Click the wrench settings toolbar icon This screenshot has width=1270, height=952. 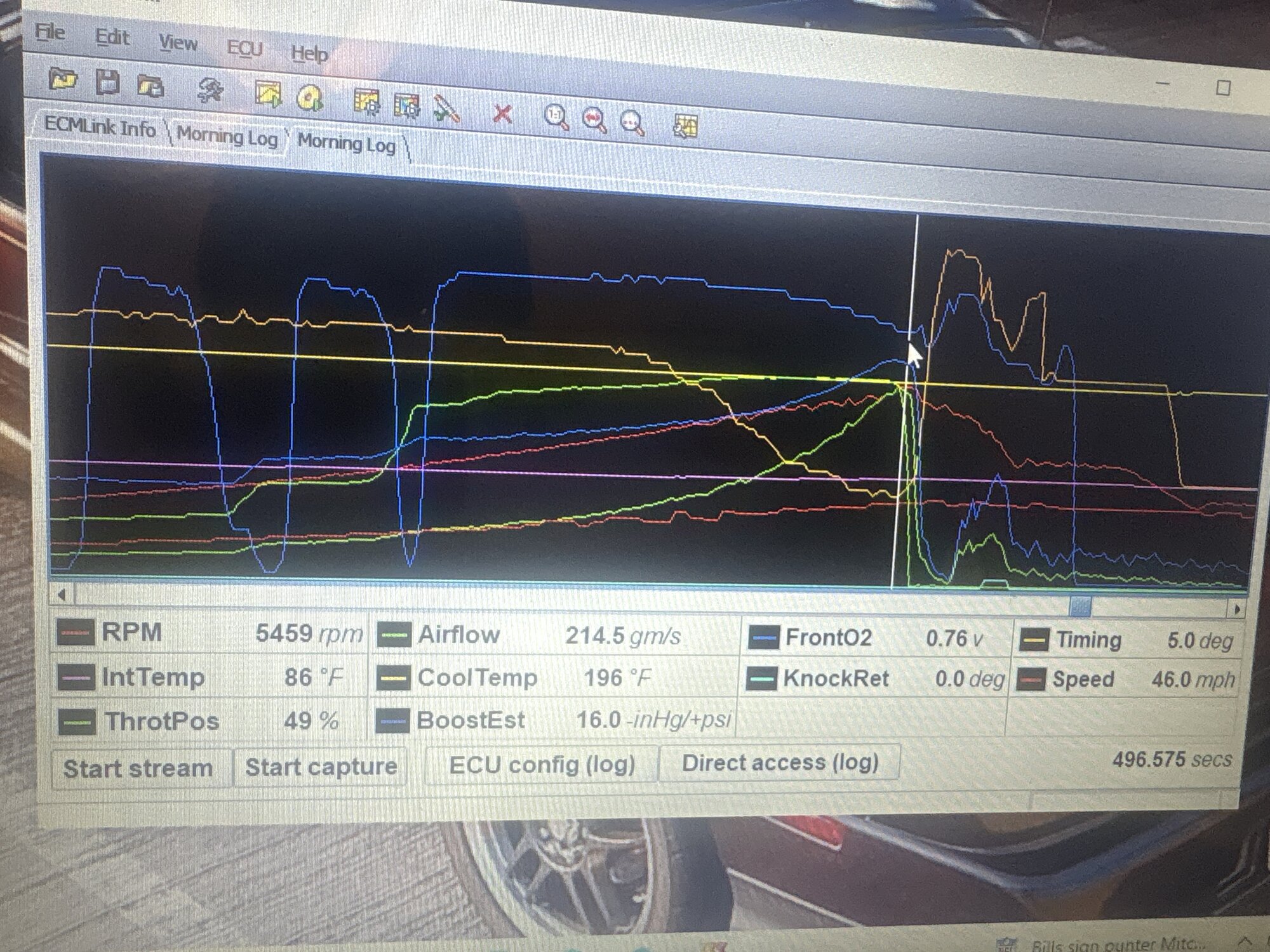209,91
